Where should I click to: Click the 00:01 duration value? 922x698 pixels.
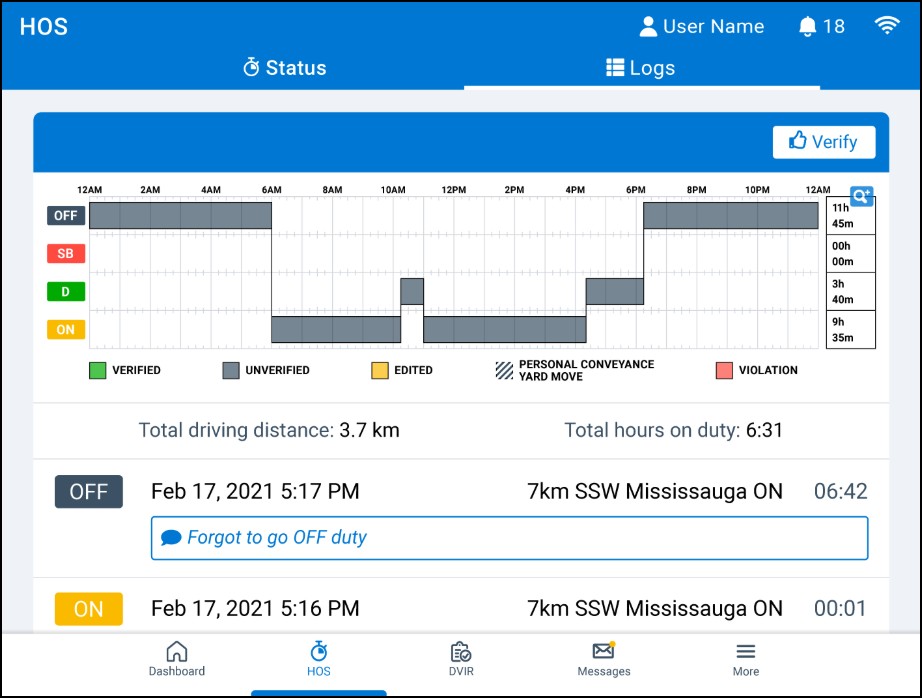[840, 608]
